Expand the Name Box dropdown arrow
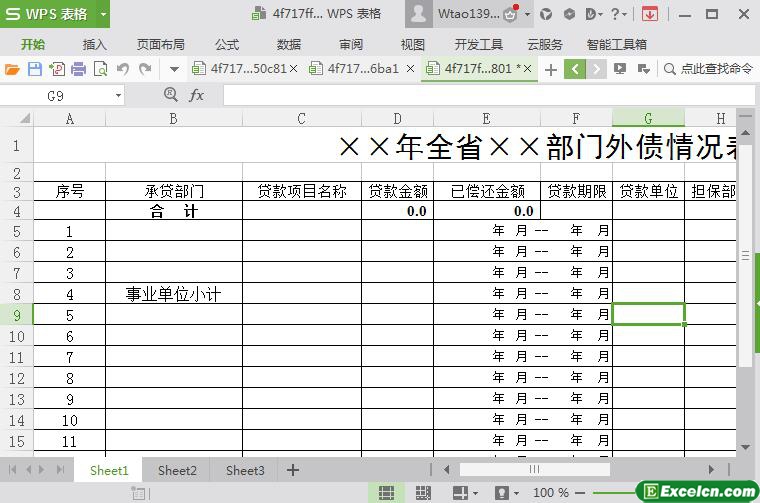 click(x=118, y=95)
